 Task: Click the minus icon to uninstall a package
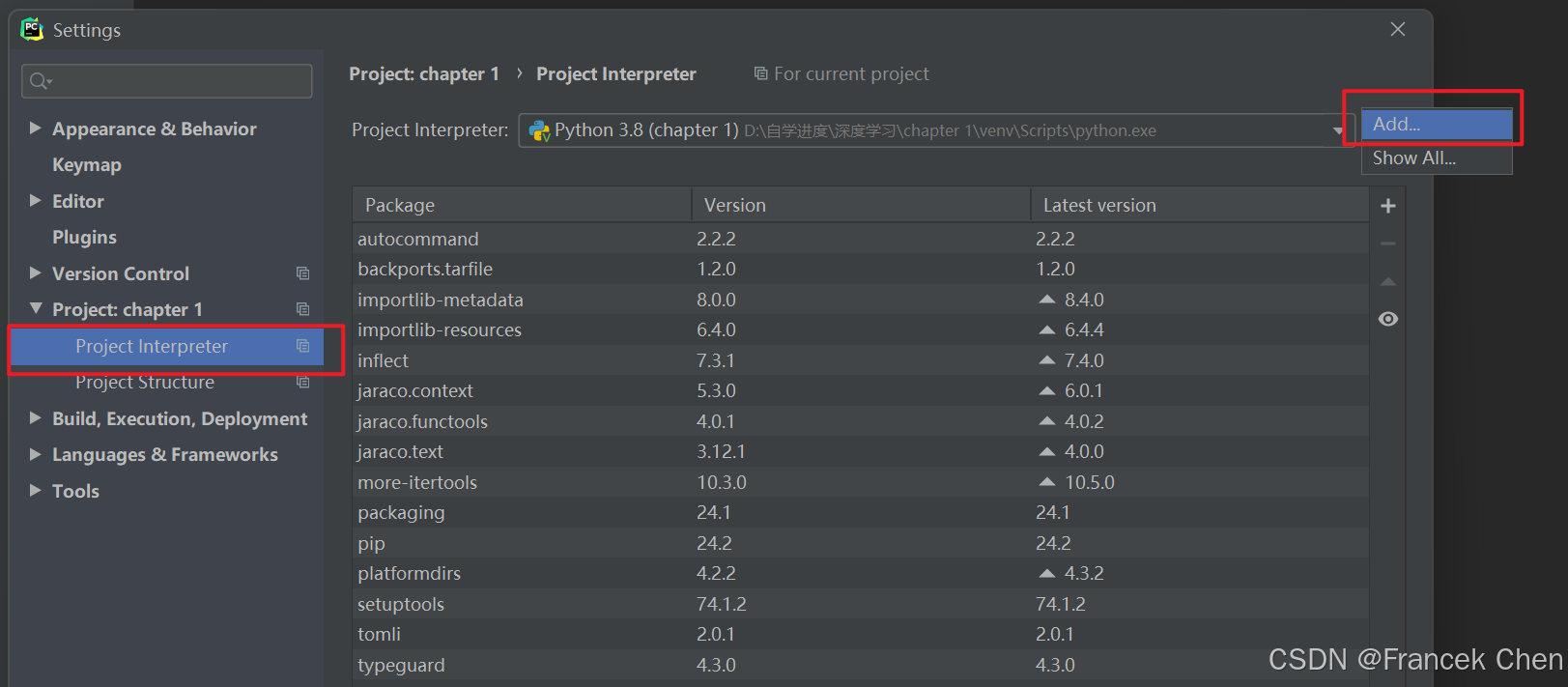[x=1388, y=243]
